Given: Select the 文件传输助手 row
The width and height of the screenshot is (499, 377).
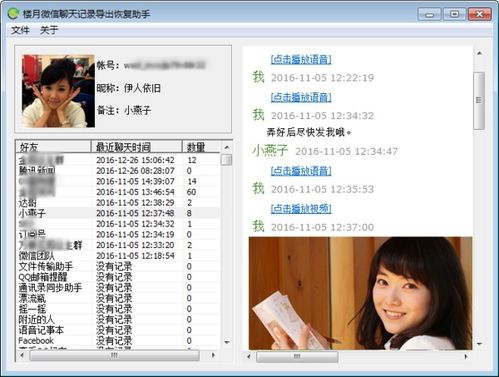Looking at the screenshot, I should click(118, 266).
